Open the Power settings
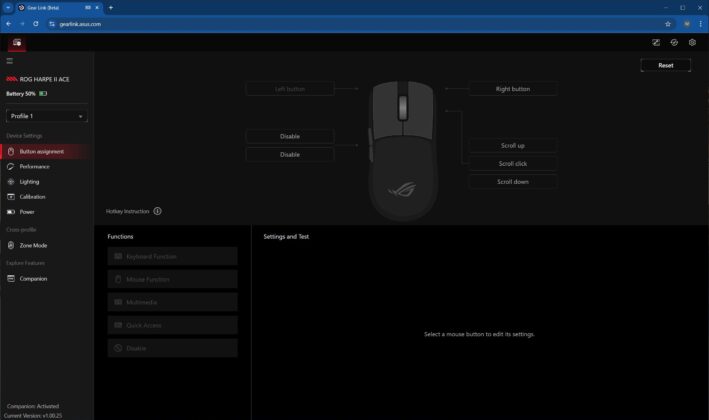This screenshot has height=420, width=709. click(x=47, y=212)
